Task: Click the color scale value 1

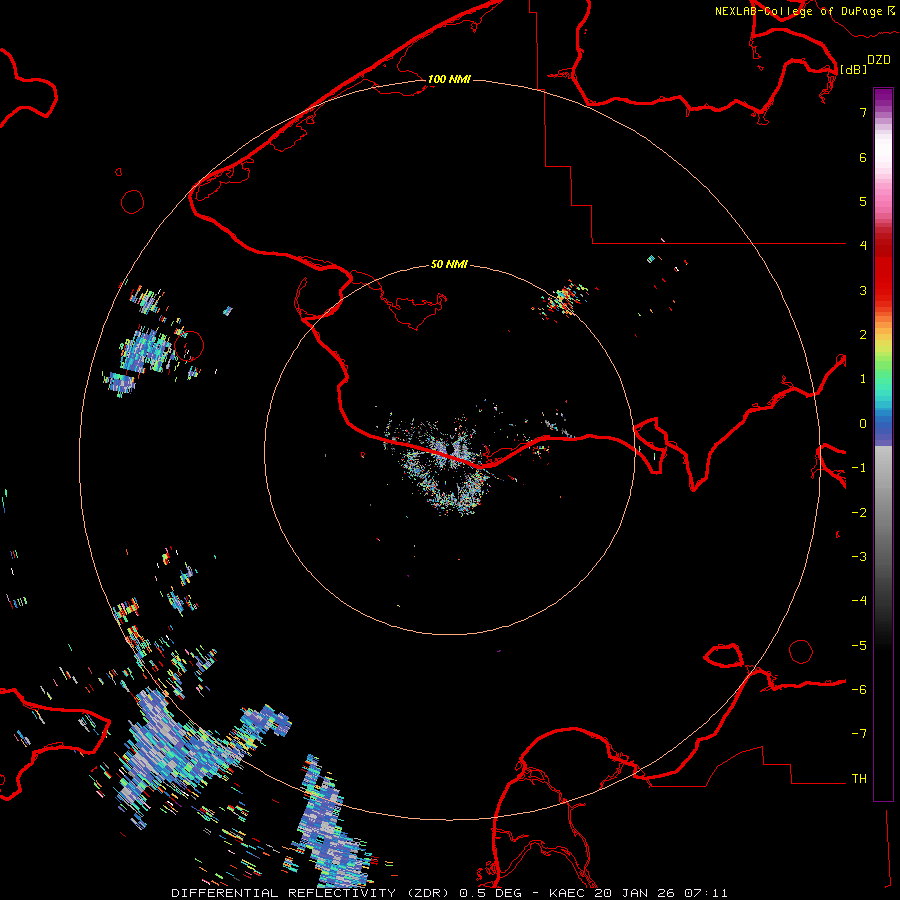Action: point(863,379)
